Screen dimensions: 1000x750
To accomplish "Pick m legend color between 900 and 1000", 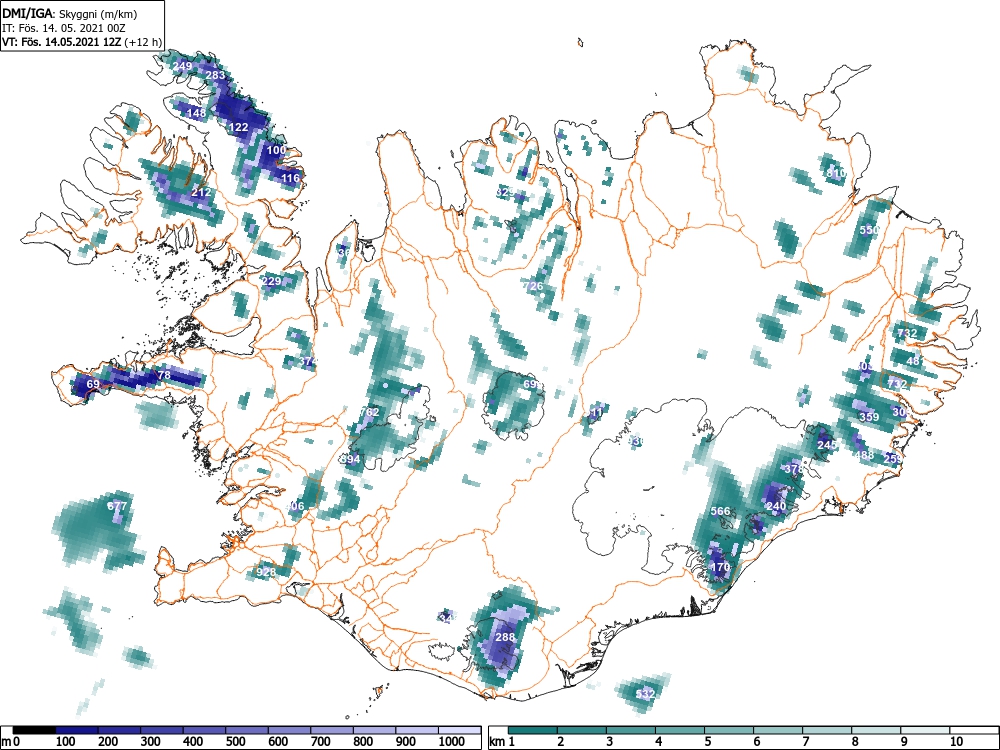I will [x=417, y=730].
